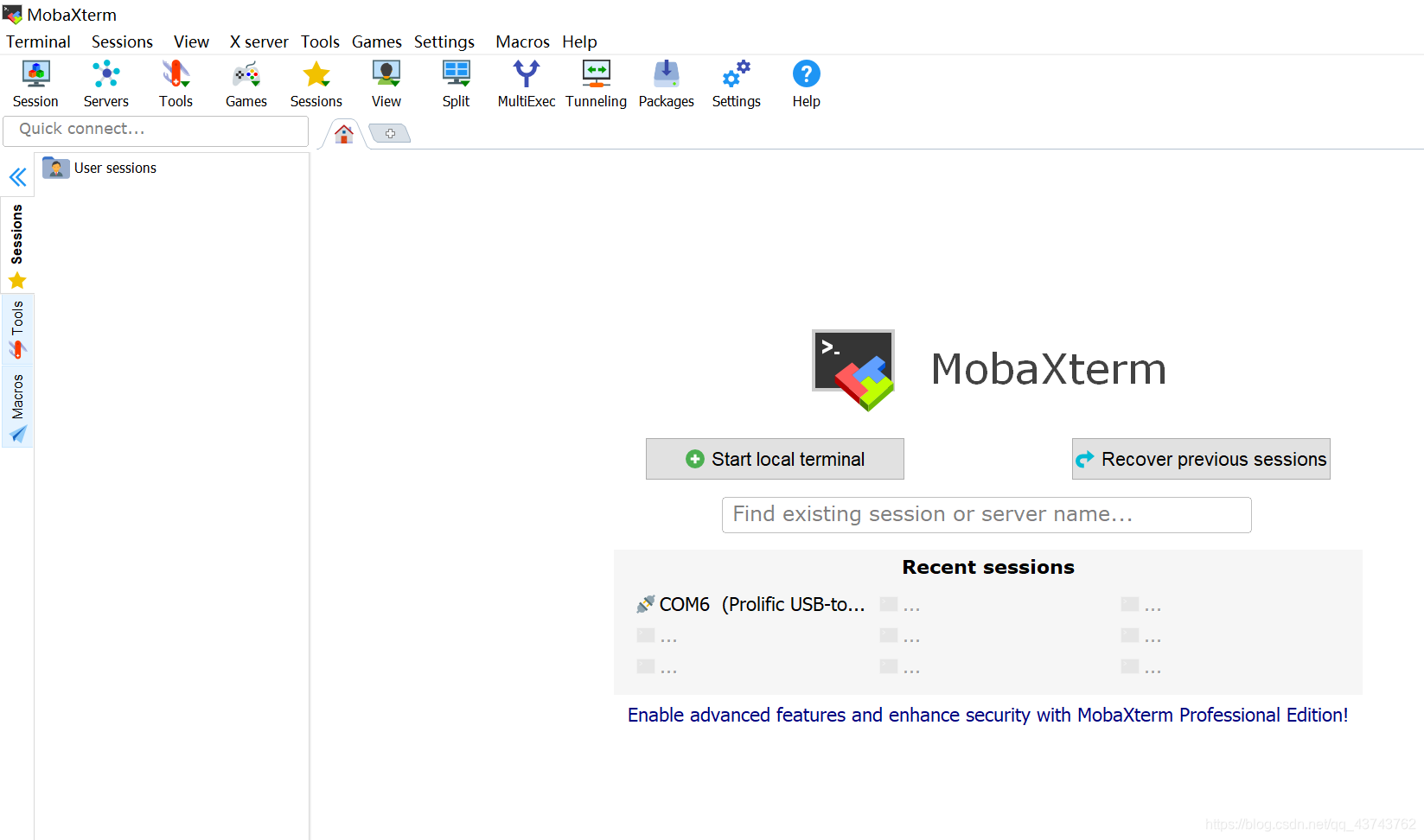Image resolution: width=1424 pixels, height=840 pixels.
Task: Open the Sessions star toolbar icon
Action: [316, 84]
